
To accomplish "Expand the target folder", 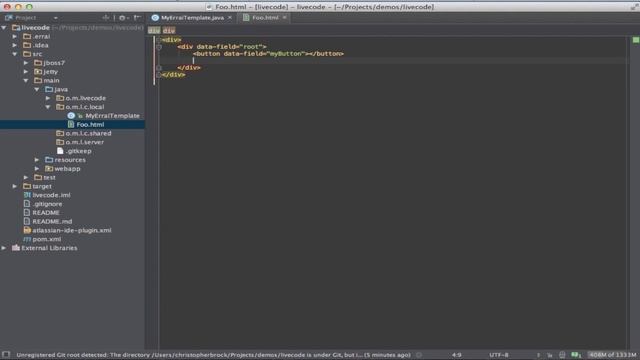I will 15,186.
